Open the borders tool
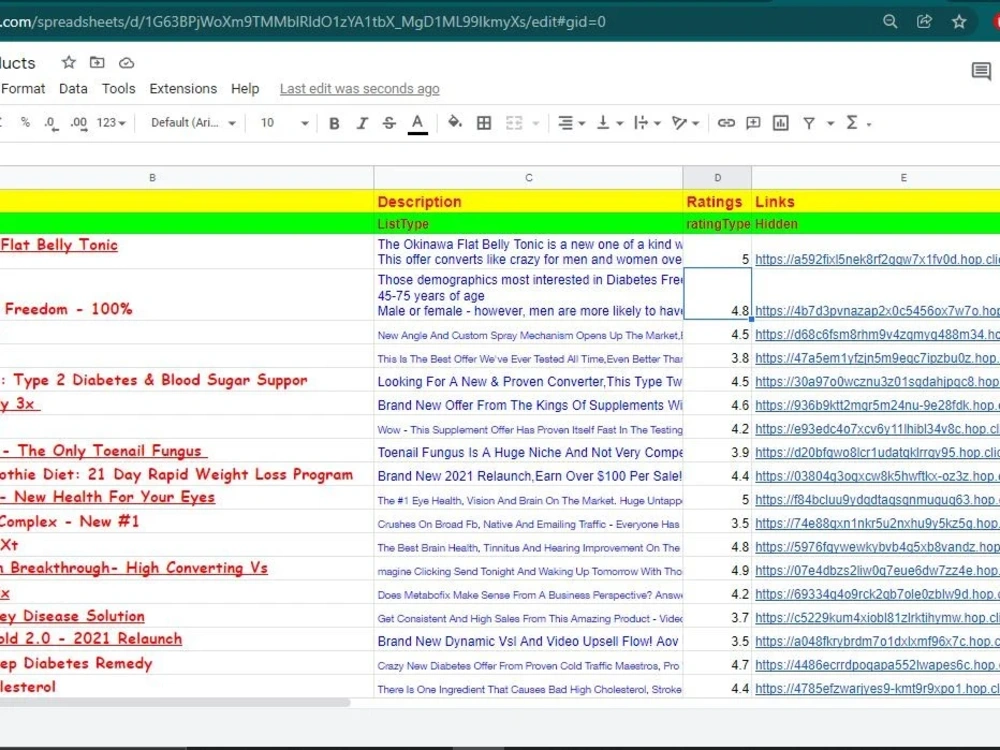This screenshot has width=1000, height=750. (484, 123)
